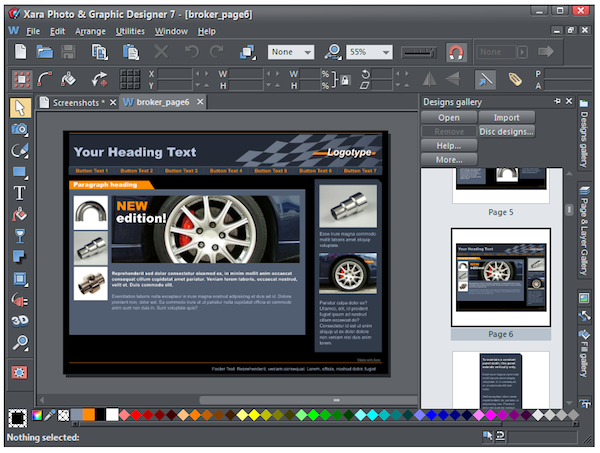Click the Copy icon
Image resolution: width=600 pixels, height=453 pixels.
tap(99, 52)
